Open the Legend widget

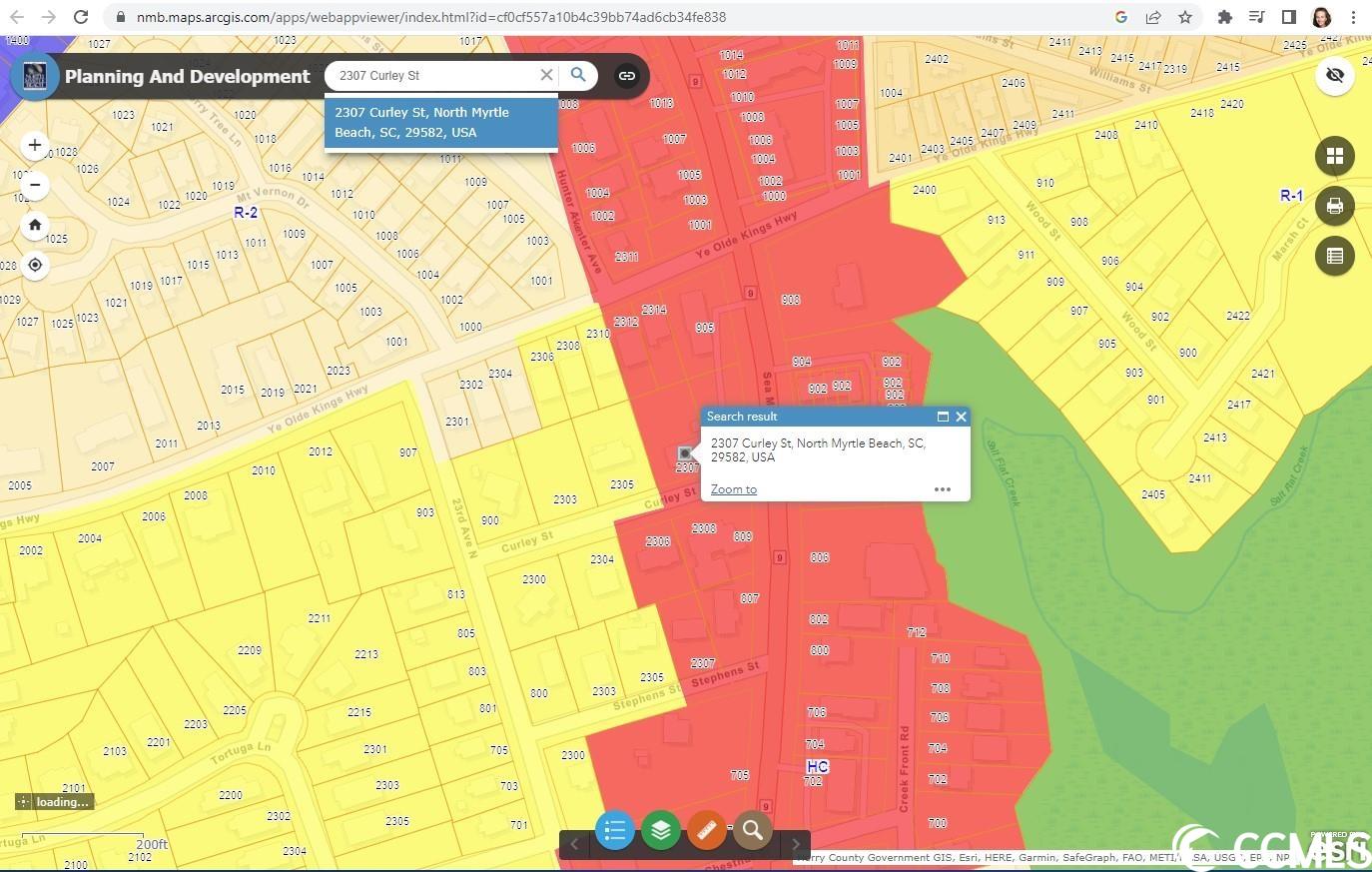(615, 830)
